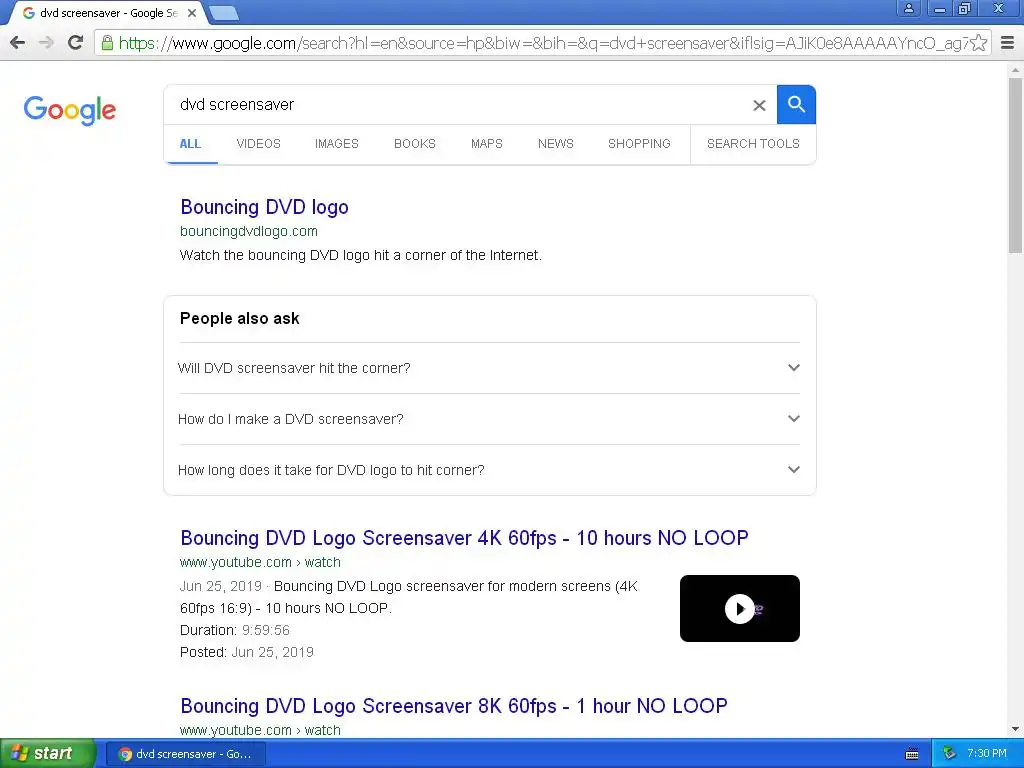Expand 'How long does it take for DVD logo'
This screenshot has width=1024, height=768.
[489, 470]
